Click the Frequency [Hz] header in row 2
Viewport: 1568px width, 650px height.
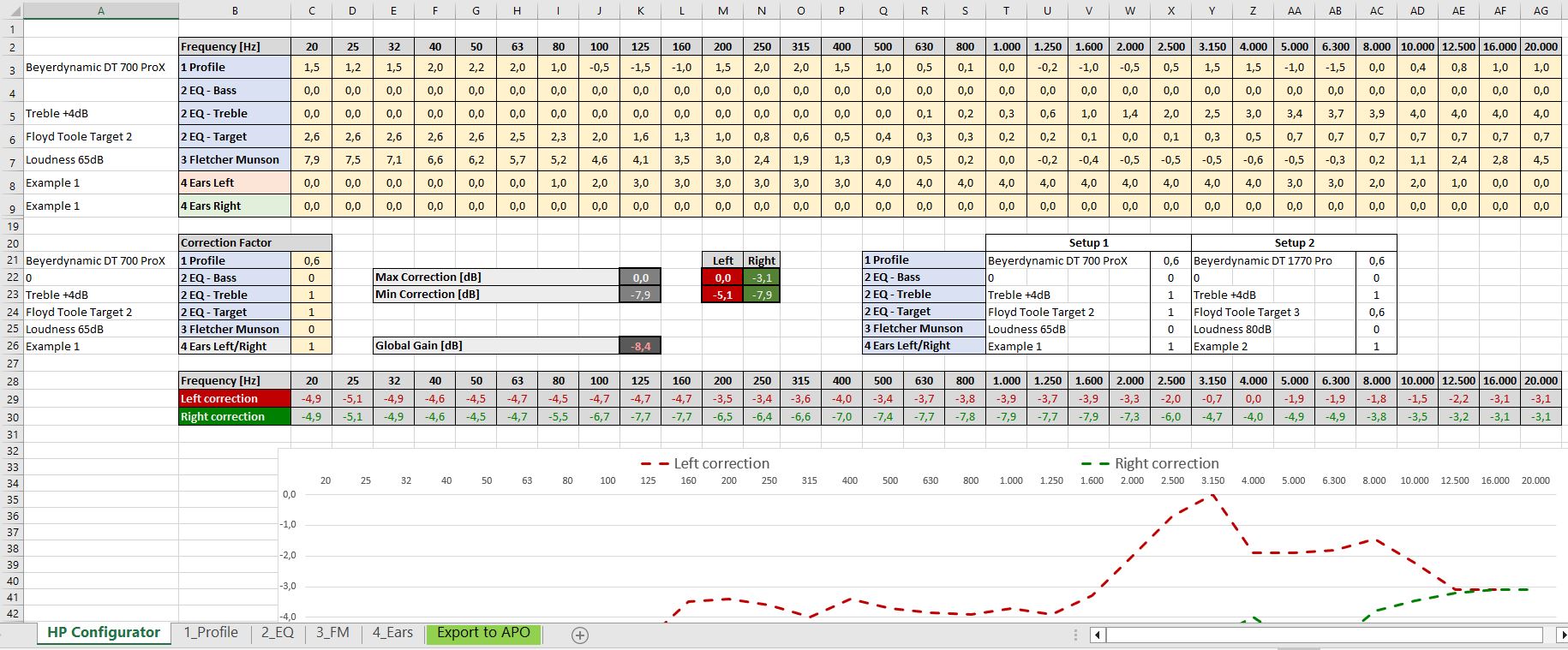(235, 47)
